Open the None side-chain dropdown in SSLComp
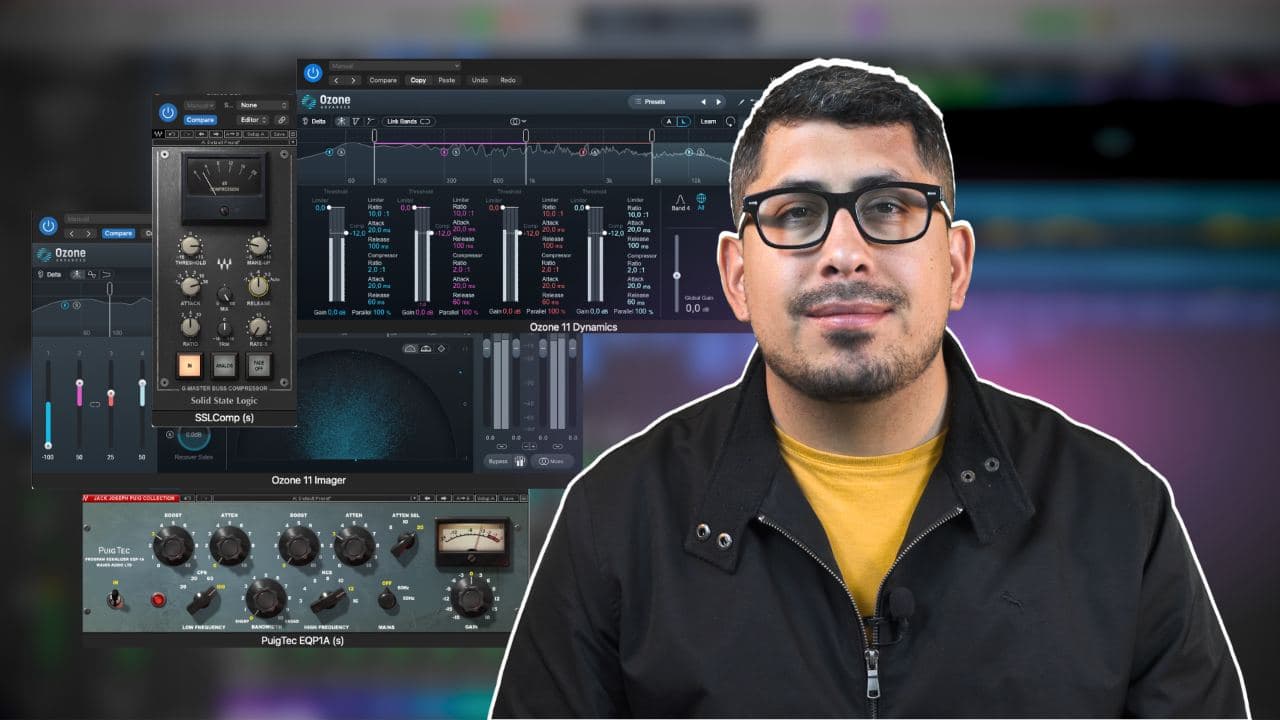 click(264, 104)
